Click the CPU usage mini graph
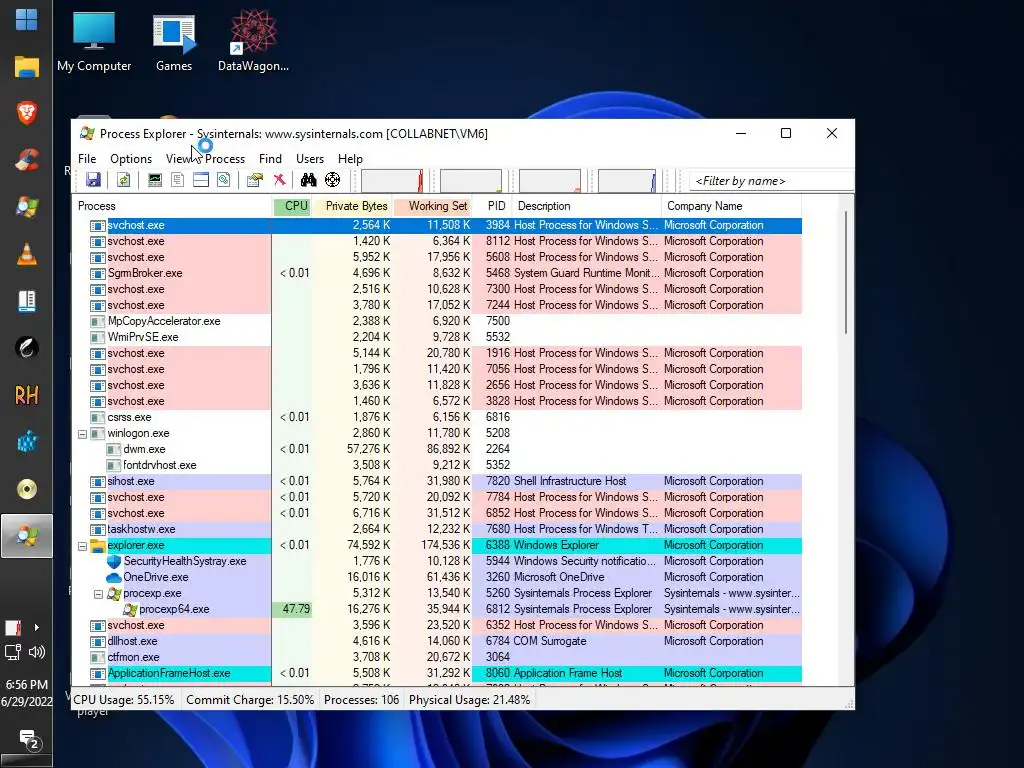Screen dimensions: 1024x768 click(x=392, y=181)
